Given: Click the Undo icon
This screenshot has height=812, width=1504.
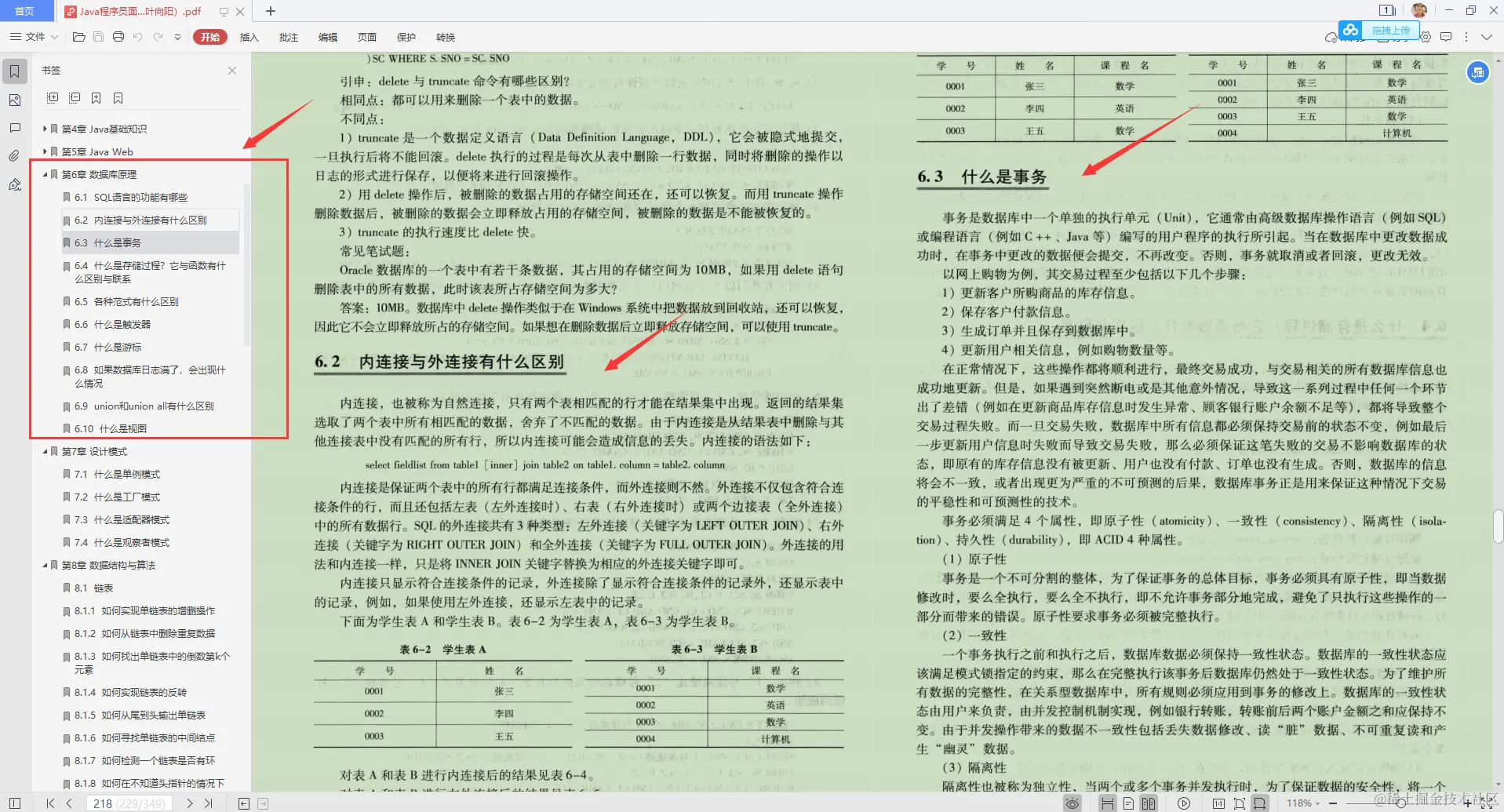Looking at the screenshot, I should pos(138,36).
